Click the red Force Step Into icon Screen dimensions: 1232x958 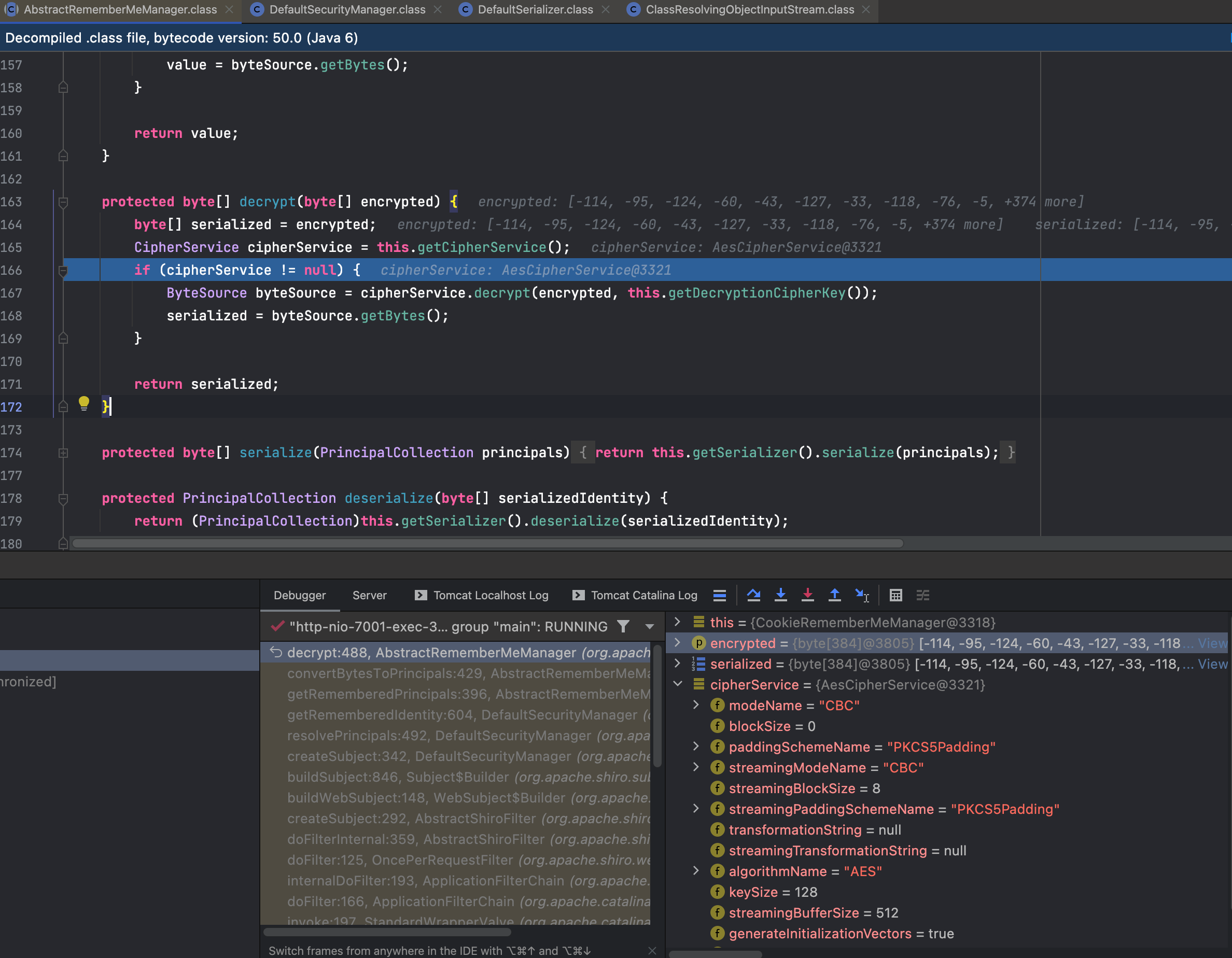pyautogui.click(x=808, y=595)
